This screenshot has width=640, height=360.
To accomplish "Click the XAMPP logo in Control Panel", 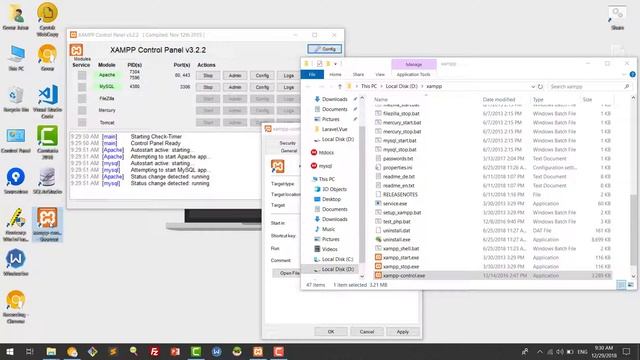I will click(x=76, y=50).
